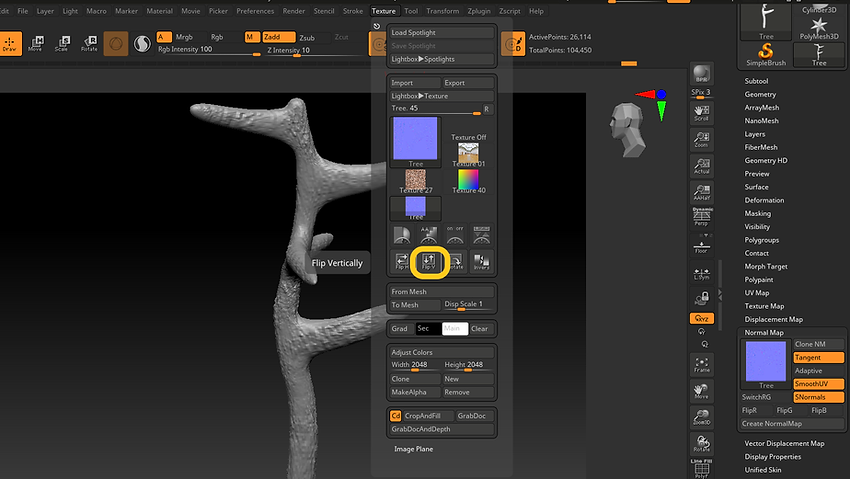Open the Zplugin menu

pyautogui.click(x=479, y=11)
